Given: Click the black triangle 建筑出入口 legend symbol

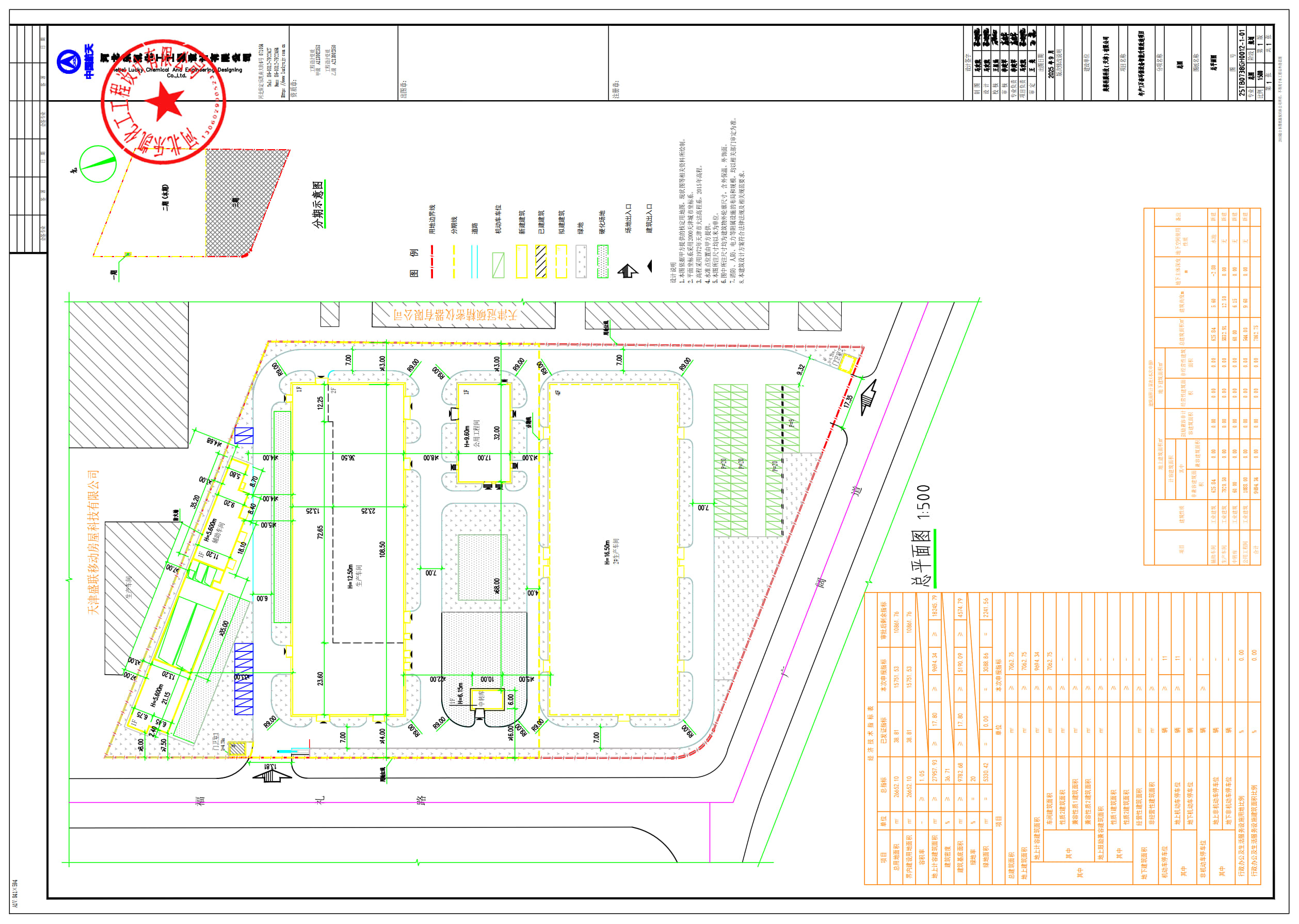Looking at the screenshot, I should (x=649, y=266).
